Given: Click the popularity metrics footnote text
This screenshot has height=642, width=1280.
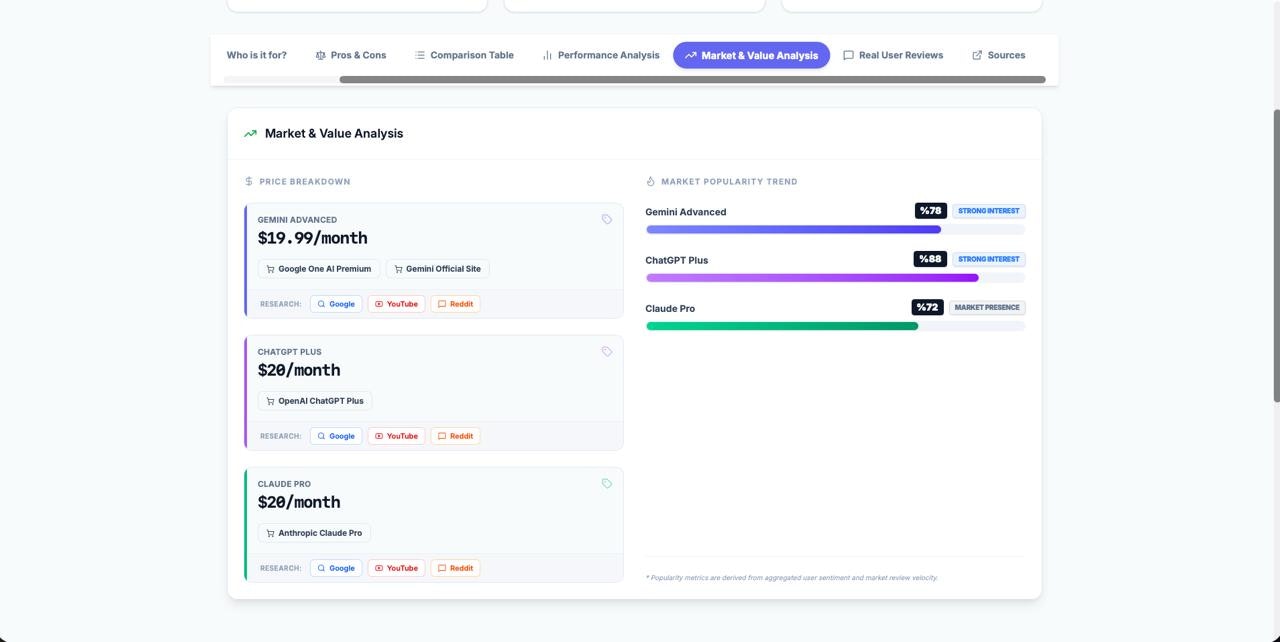Looking at the screenshot, I should (792, 578).
